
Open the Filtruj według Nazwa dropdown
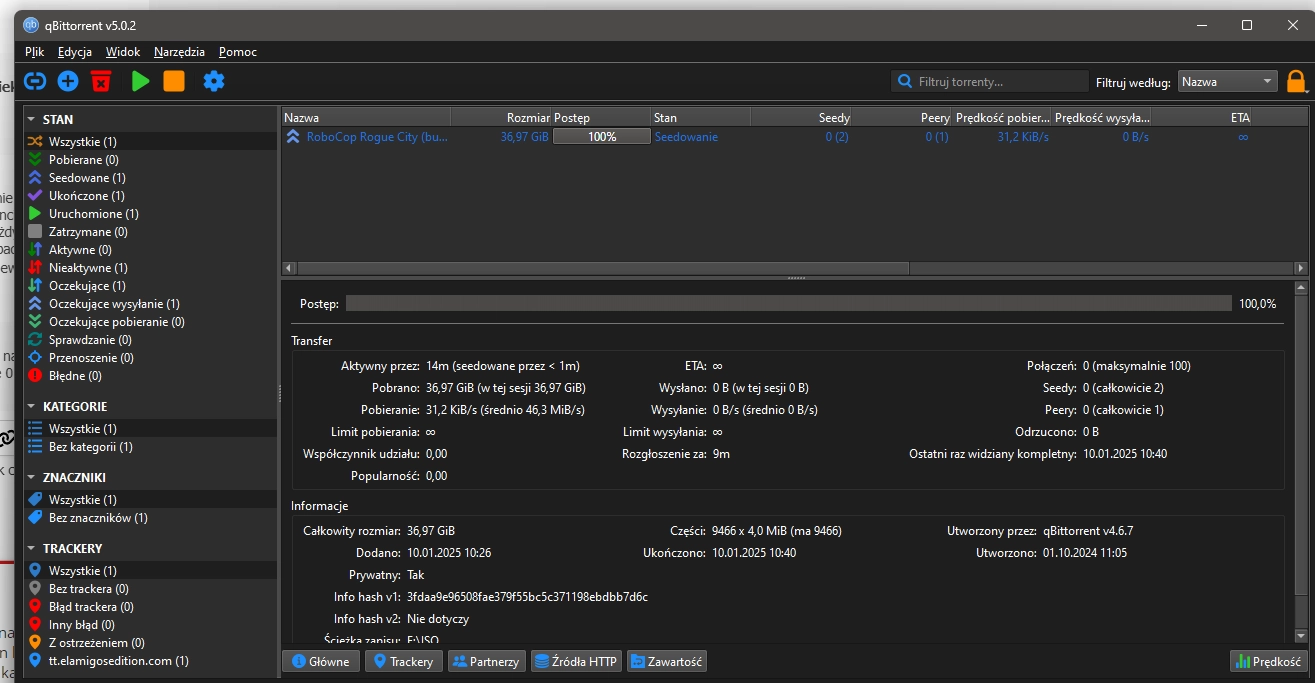point(1227,82)
